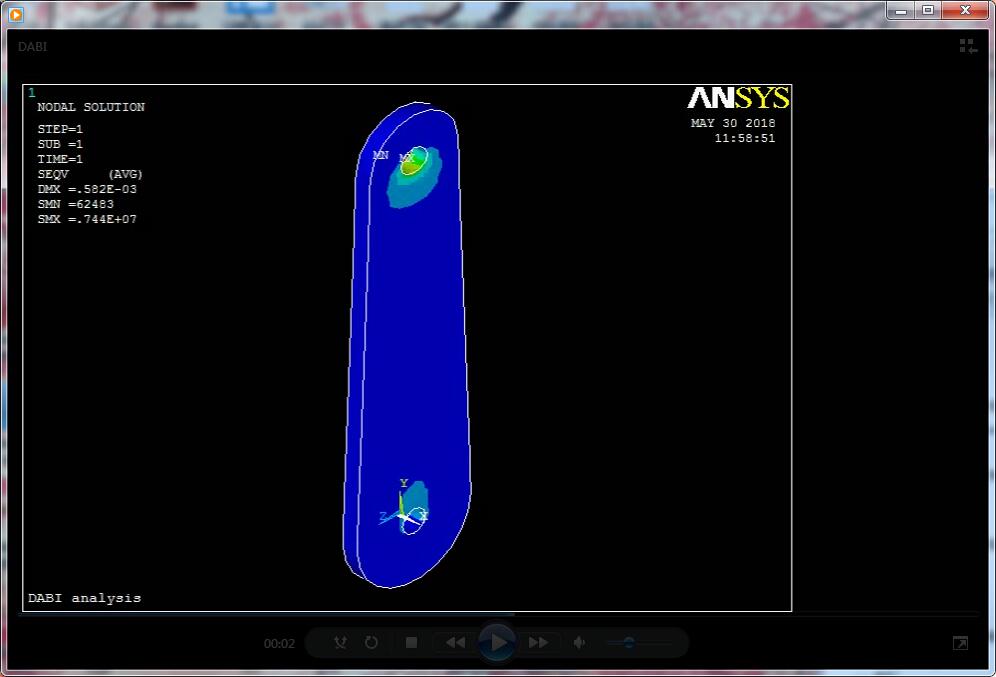Turn shuffle on in the player controls
996x677 pixels.
click(x=340, y=643)
